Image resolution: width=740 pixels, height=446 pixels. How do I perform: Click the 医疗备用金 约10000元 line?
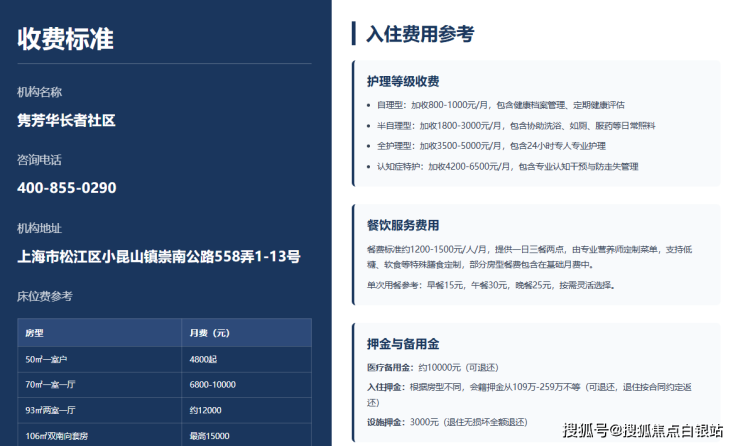[x=433, y=368]
